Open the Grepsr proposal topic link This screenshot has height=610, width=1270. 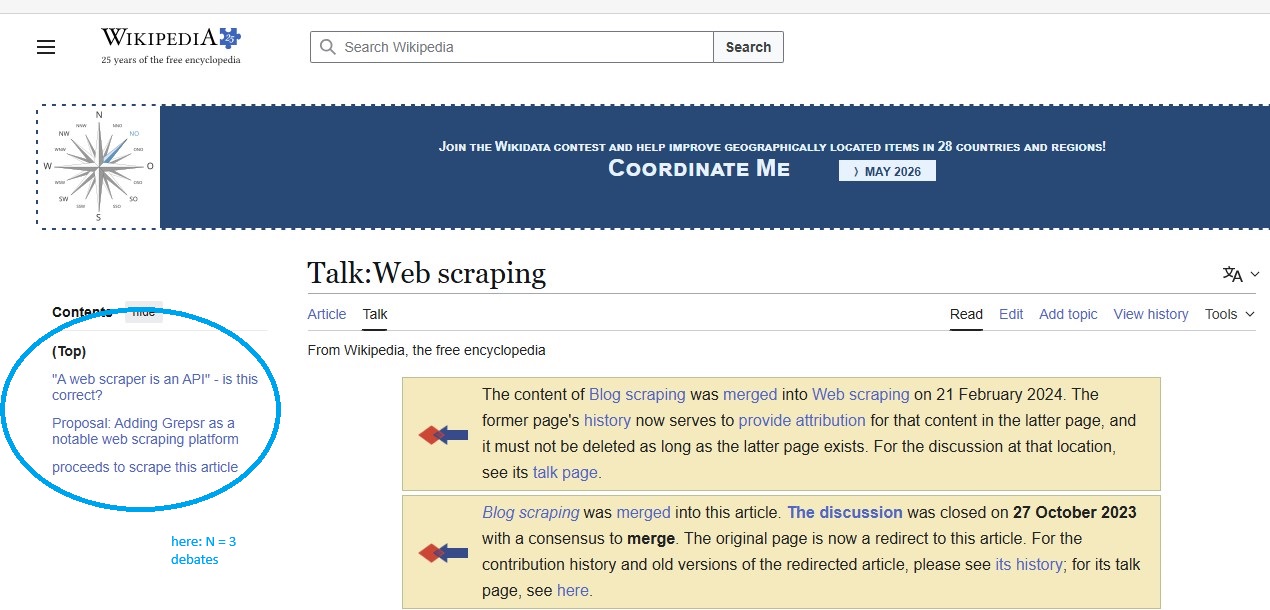pyautogui.click(x=145, y=431)
